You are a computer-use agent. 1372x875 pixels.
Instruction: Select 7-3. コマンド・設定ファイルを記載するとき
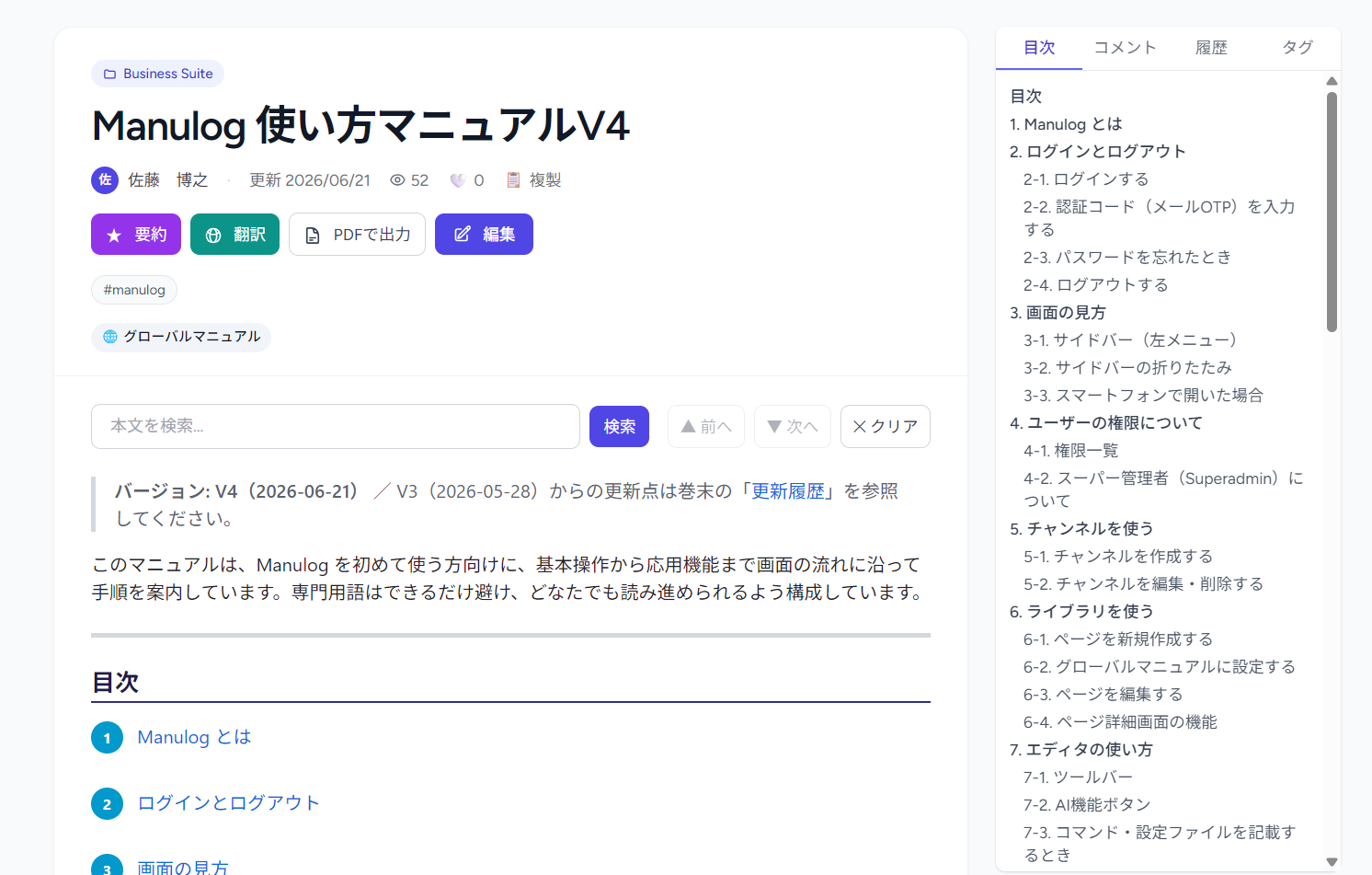(x=1159, y=844)
